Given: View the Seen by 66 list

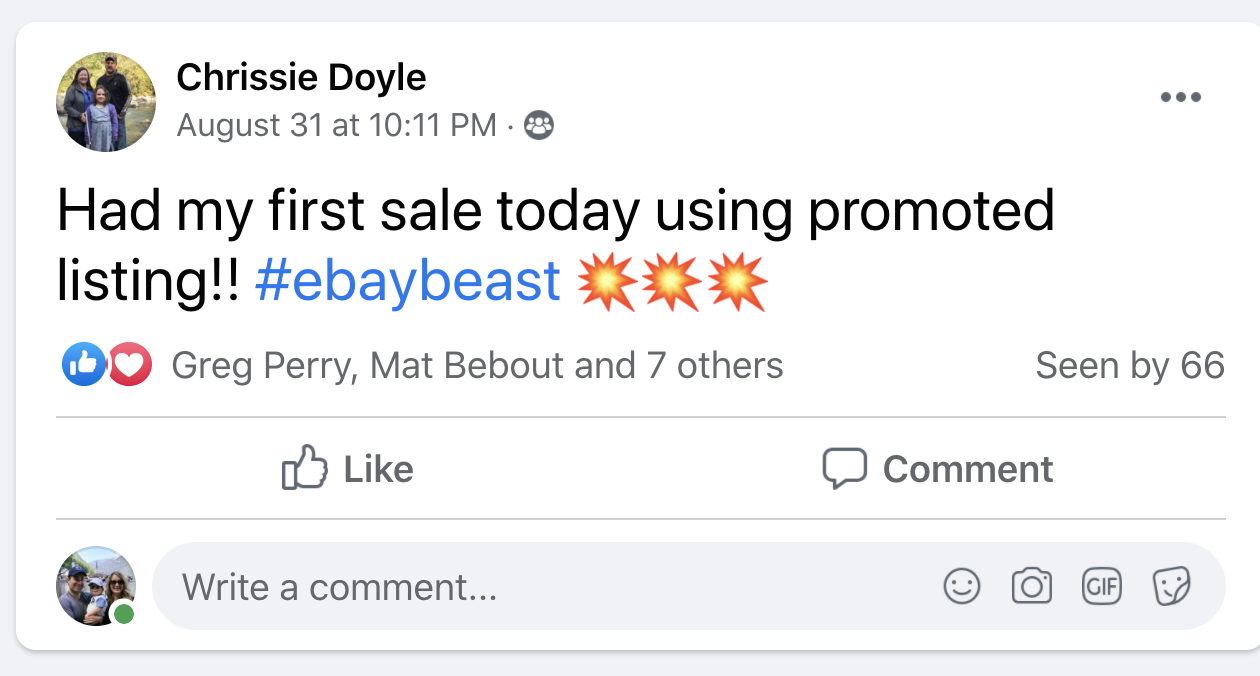Looking at the screenshot, I should (x=1129, y=366).
